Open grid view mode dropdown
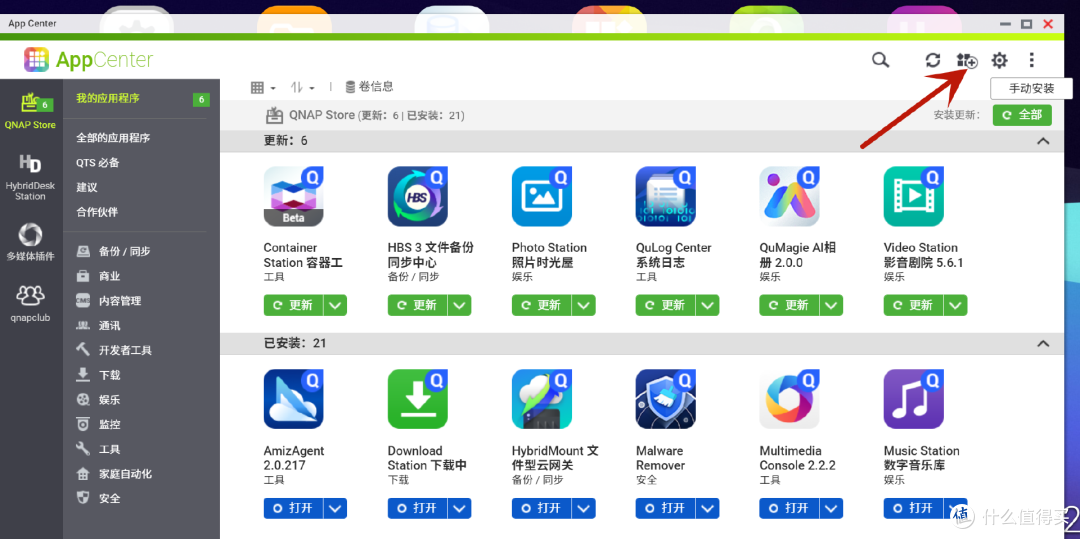 click(263, 87)
